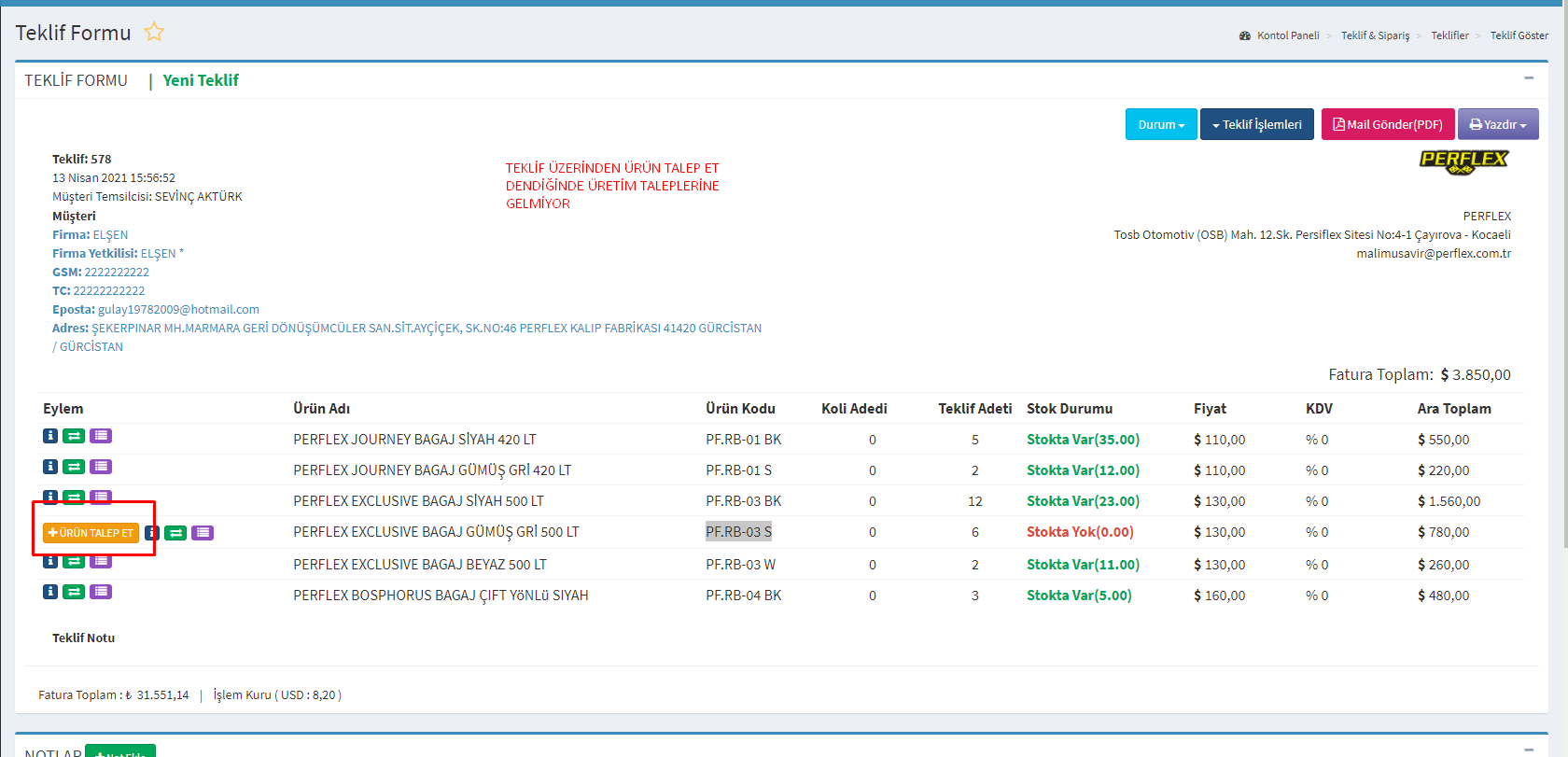Go to Kontol Paneli breadcrumb
Image resolution: width=1568 pixels, height=757 pixels.
1287,35
